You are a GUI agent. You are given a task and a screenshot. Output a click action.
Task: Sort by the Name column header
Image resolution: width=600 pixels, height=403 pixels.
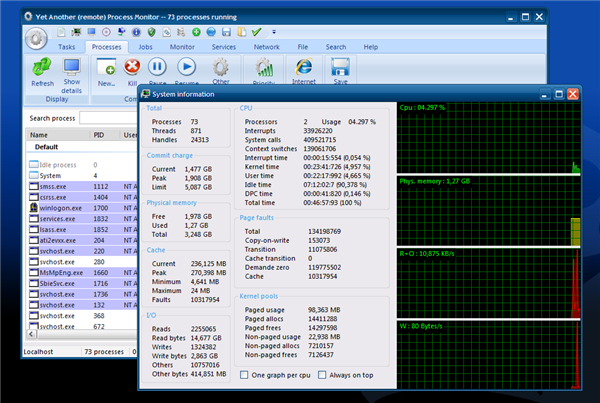point(58,135)
